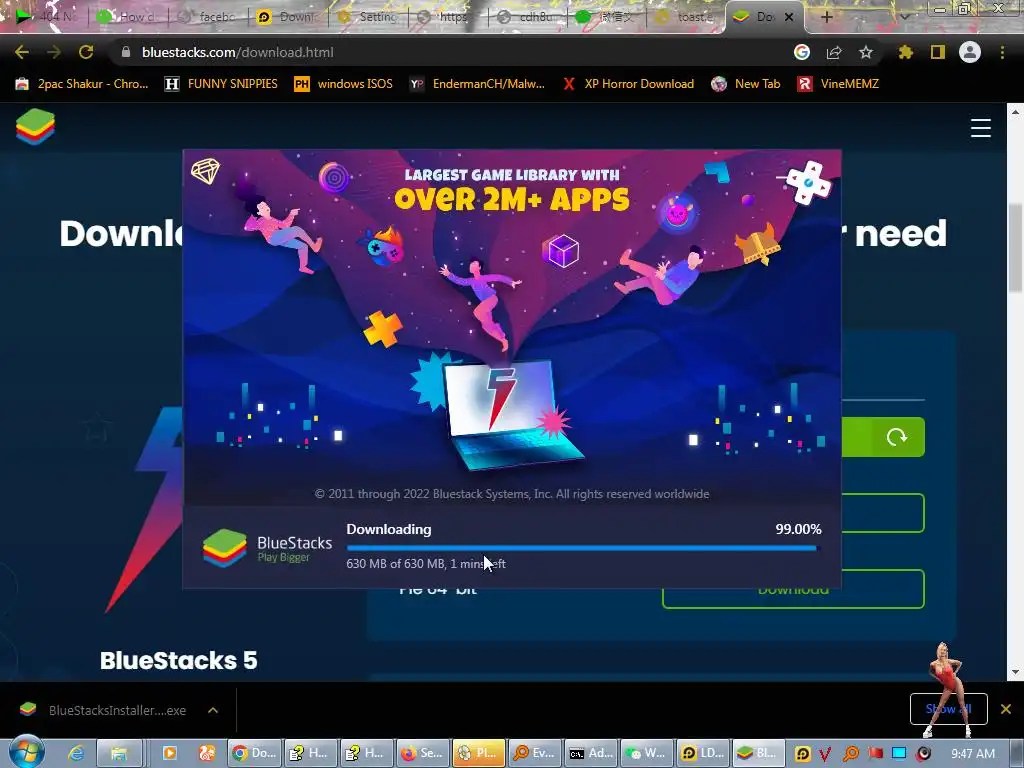The height and width of the screenshot is (768, 1024).
Task: Open the 'EndermanCH/Malw...' bookmark
Action: point(477,84)
